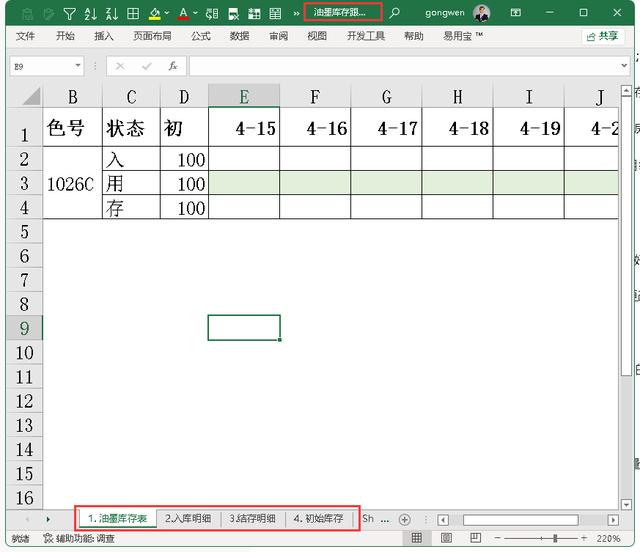This screenshot has height=552, width=640.
Task: Expand the formula bar chevron
Action: click(624, 65)
